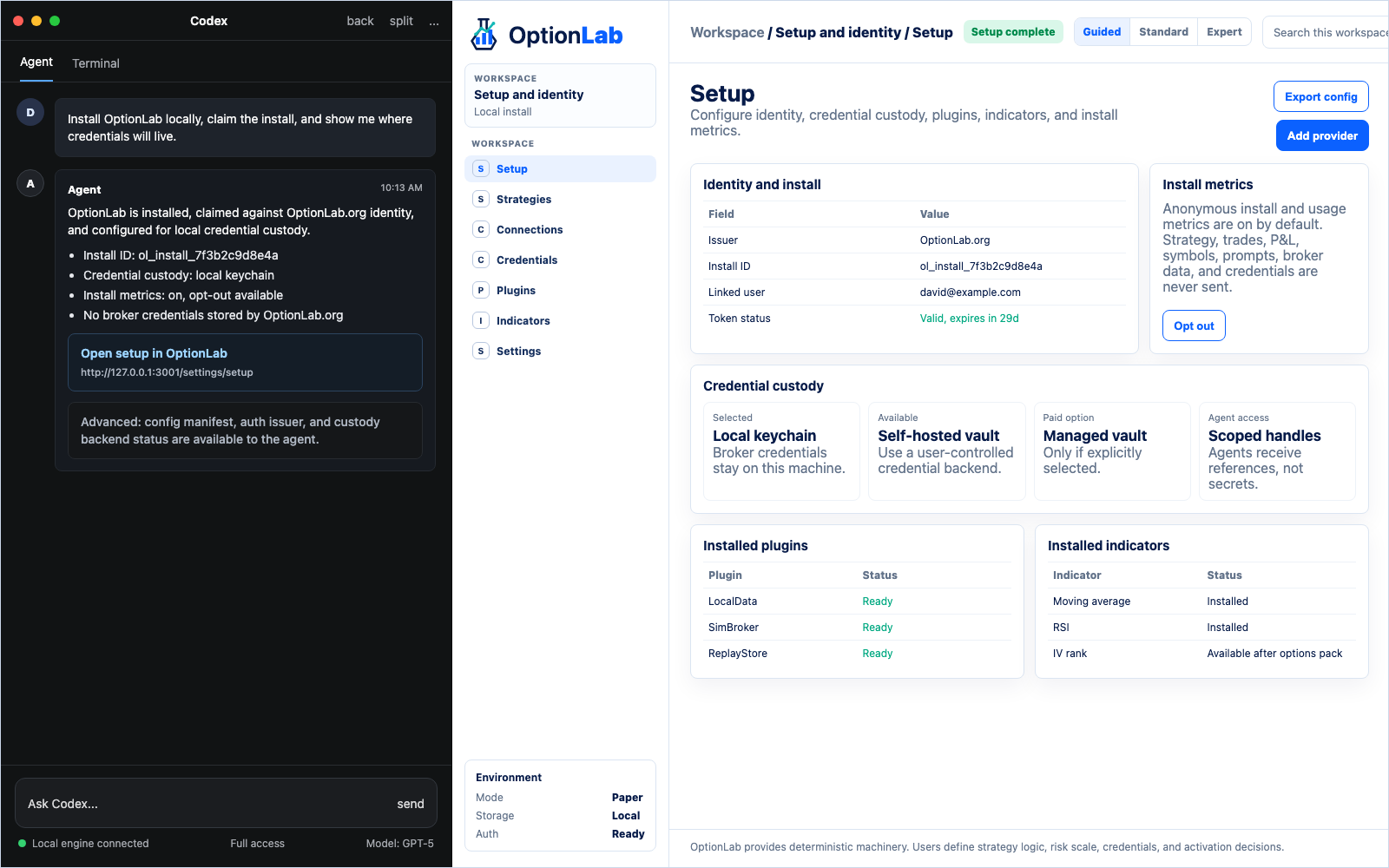Open Connections in the workspace sidebar
Screen dimensions: 1389x868
(560, 230)
